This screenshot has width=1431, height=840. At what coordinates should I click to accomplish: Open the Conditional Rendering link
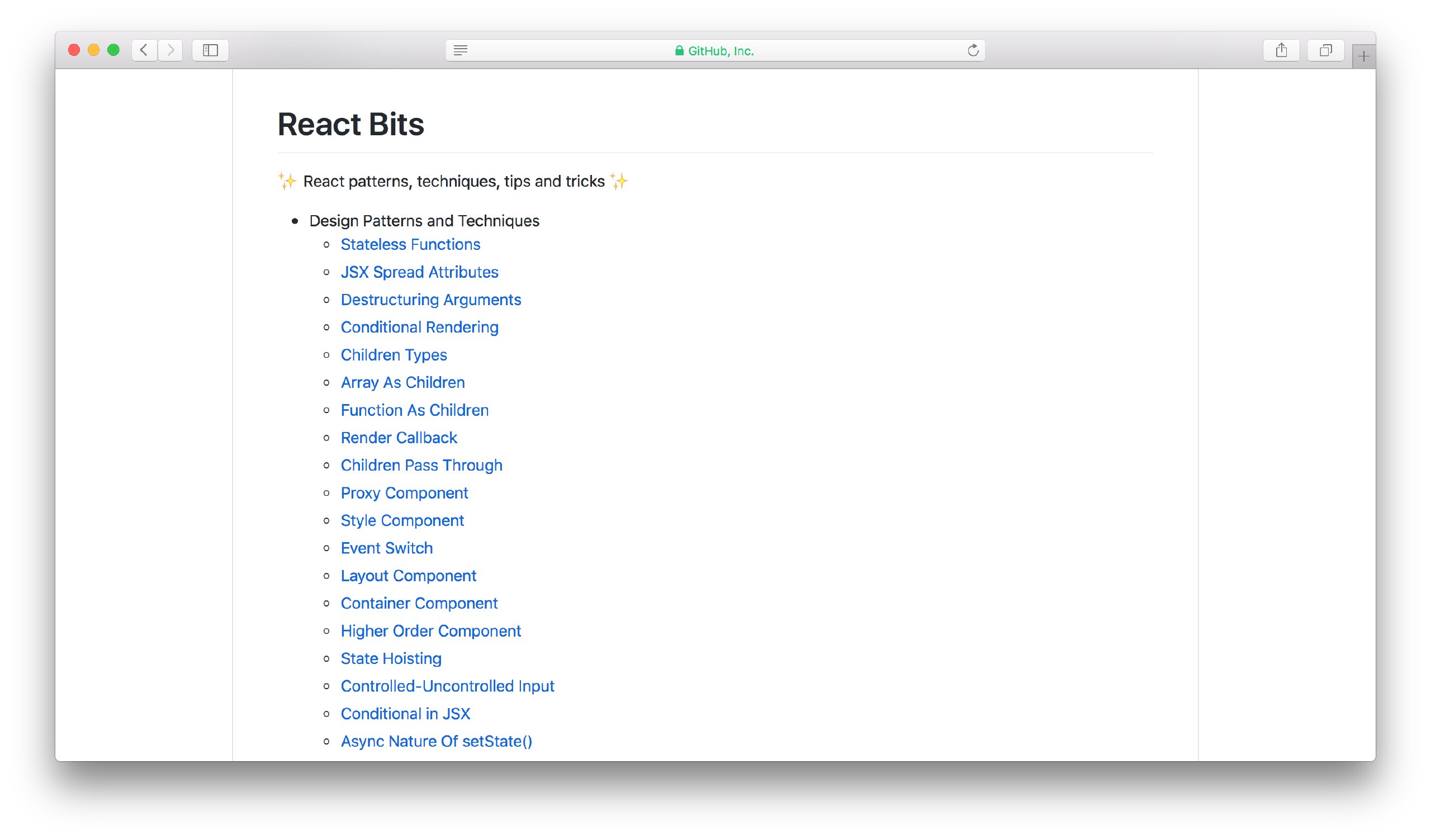click(419, 328)
